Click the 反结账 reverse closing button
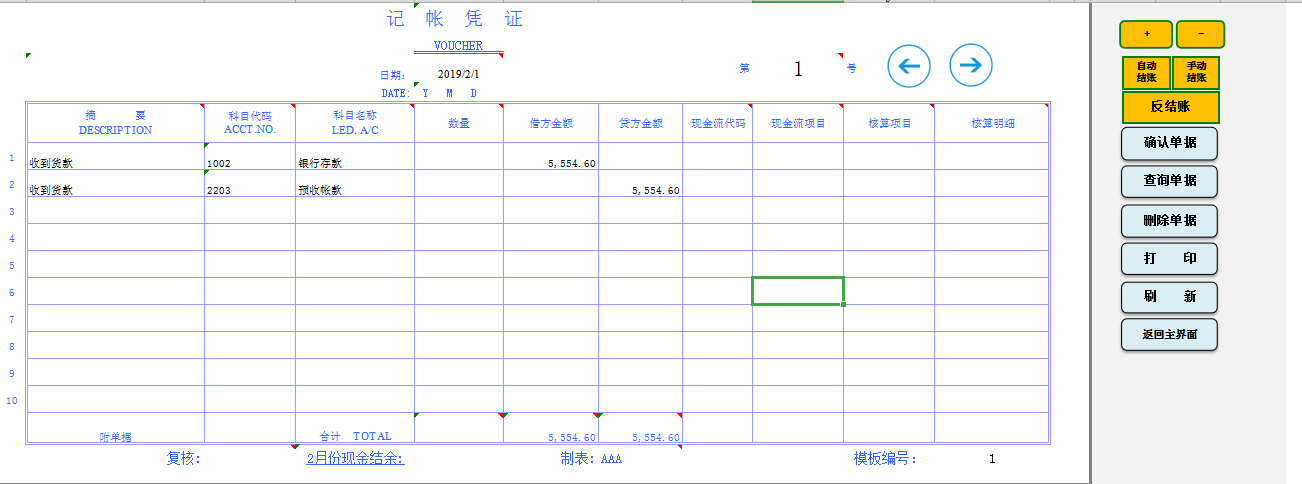The image size is (1302, 484). 1170,107
